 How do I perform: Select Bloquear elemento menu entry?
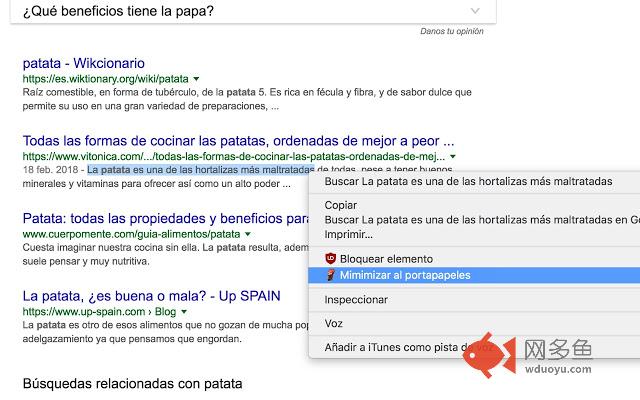point(474,259)
